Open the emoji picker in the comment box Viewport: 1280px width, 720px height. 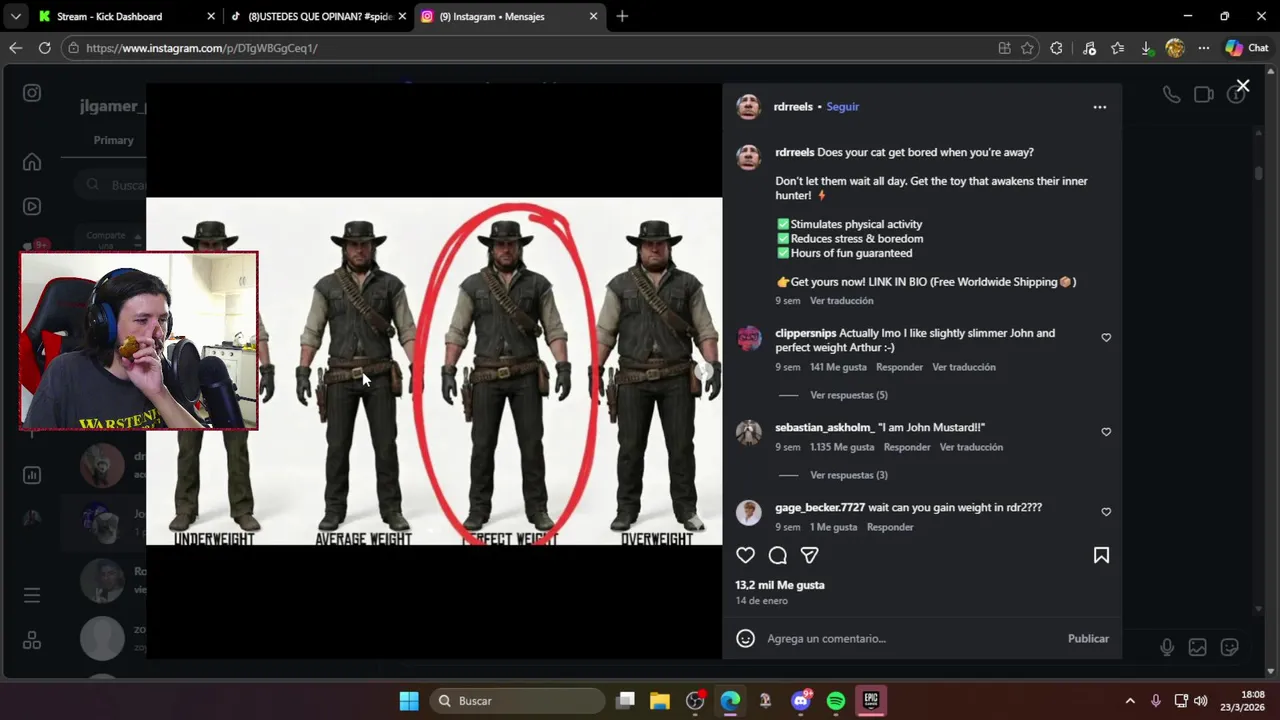click(745, 638)
